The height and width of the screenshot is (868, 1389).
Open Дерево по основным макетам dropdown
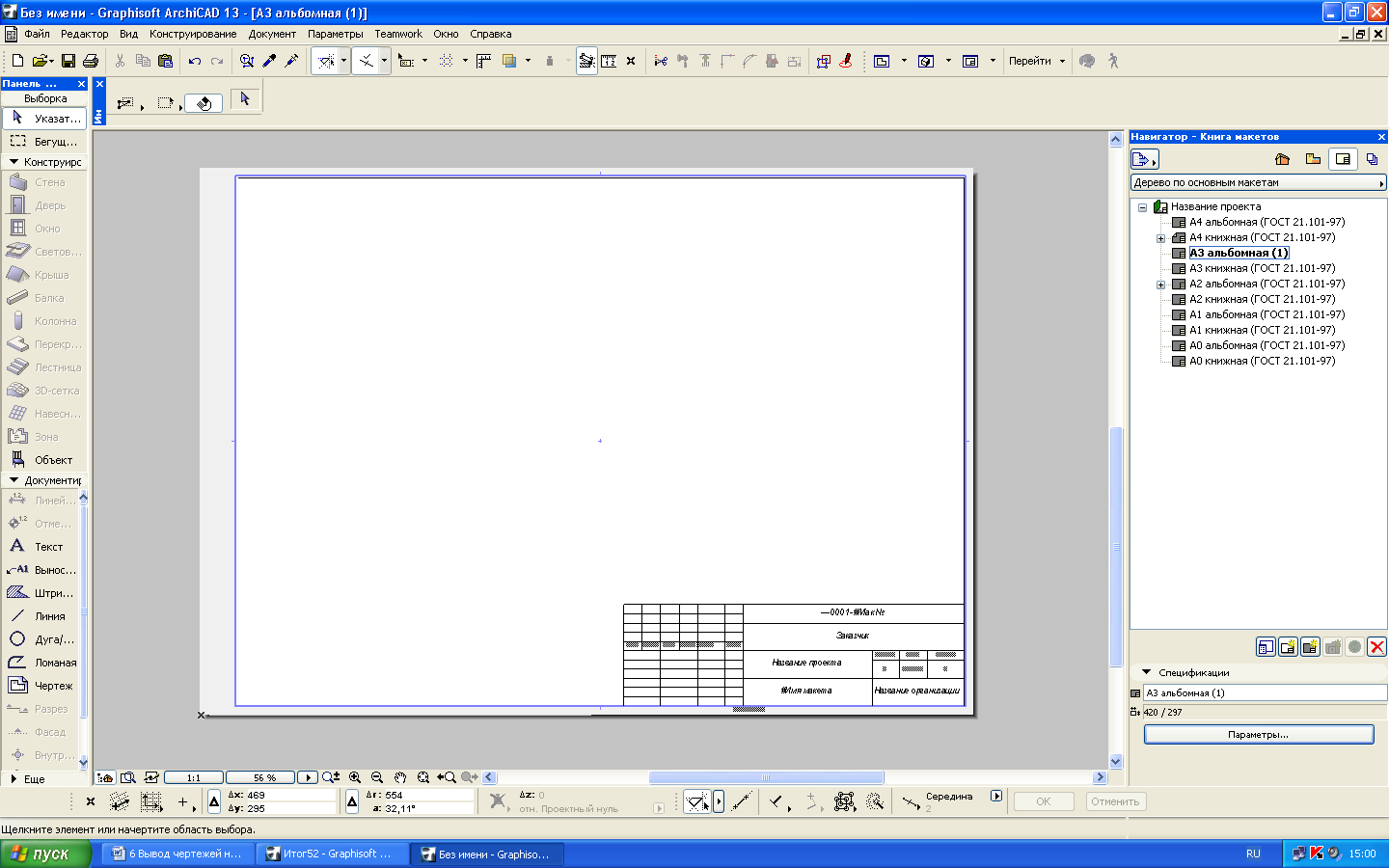[x=1258, y=182]
